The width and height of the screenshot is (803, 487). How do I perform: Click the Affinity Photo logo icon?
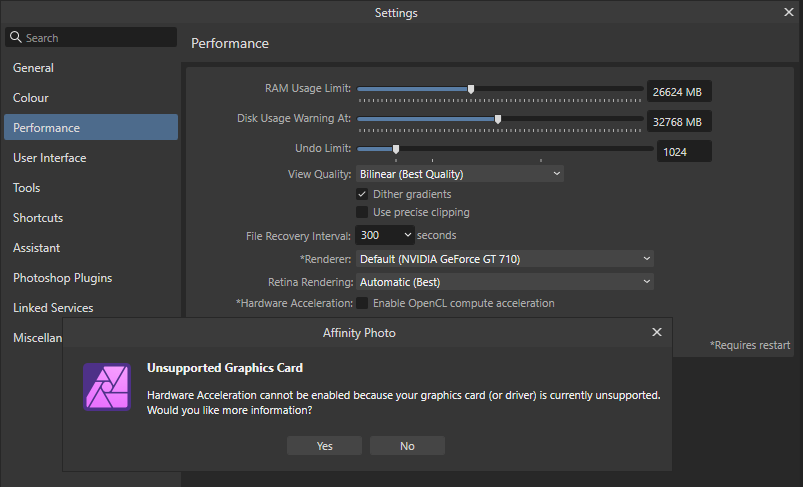click(107, 387)
